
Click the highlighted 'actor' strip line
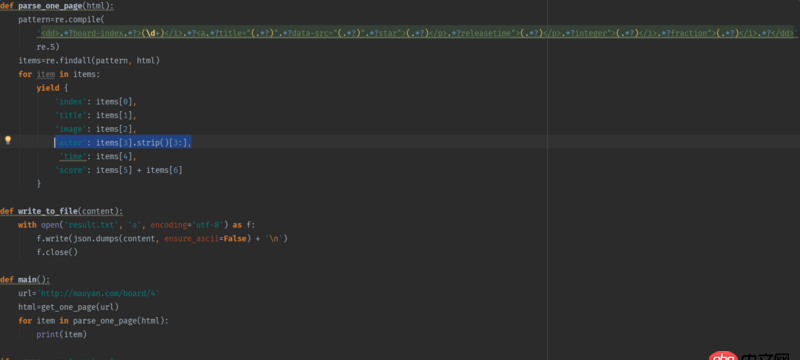pos(123,142)
